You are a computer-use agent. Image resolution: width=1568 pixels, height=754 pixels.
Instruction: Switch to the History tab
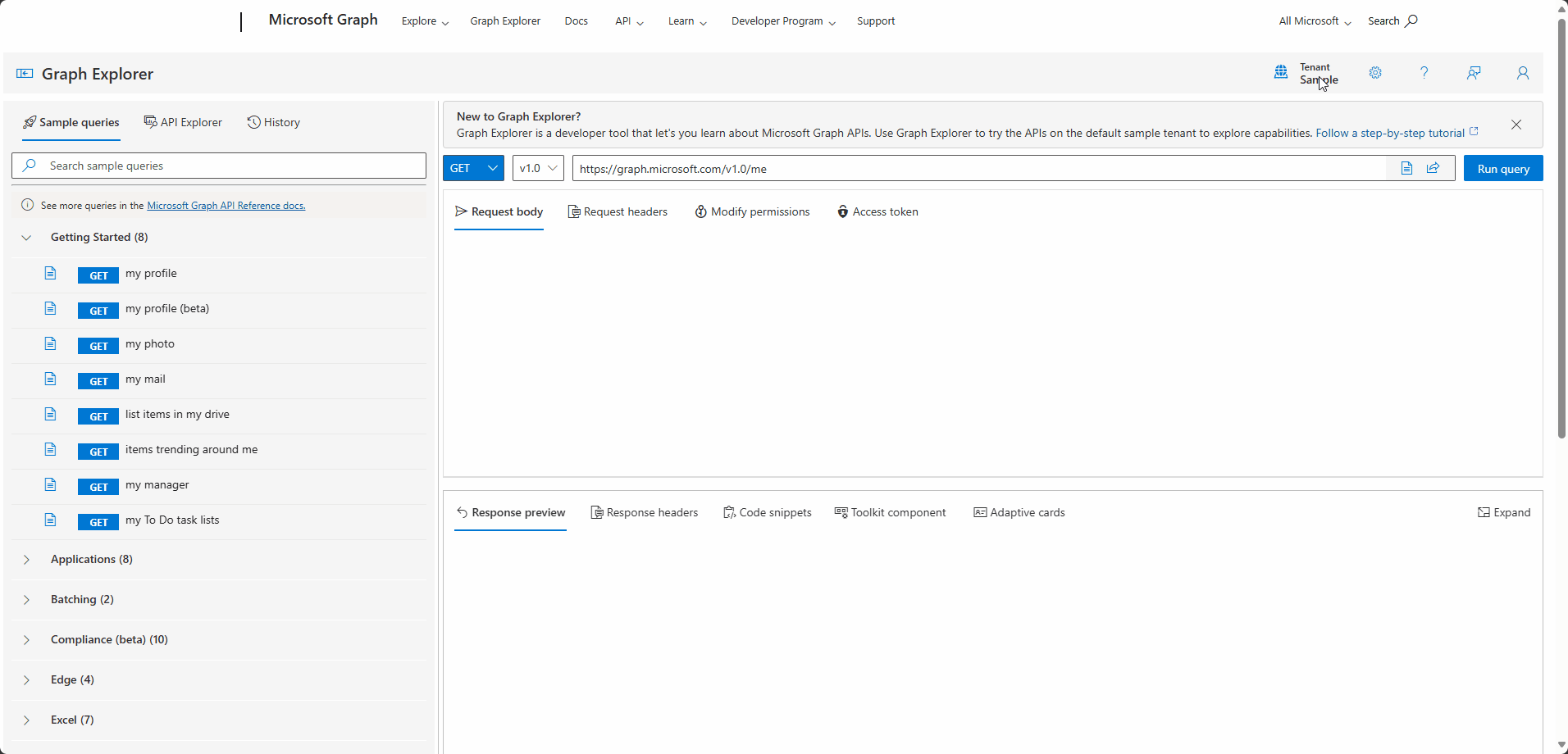[x=273, y=122]
